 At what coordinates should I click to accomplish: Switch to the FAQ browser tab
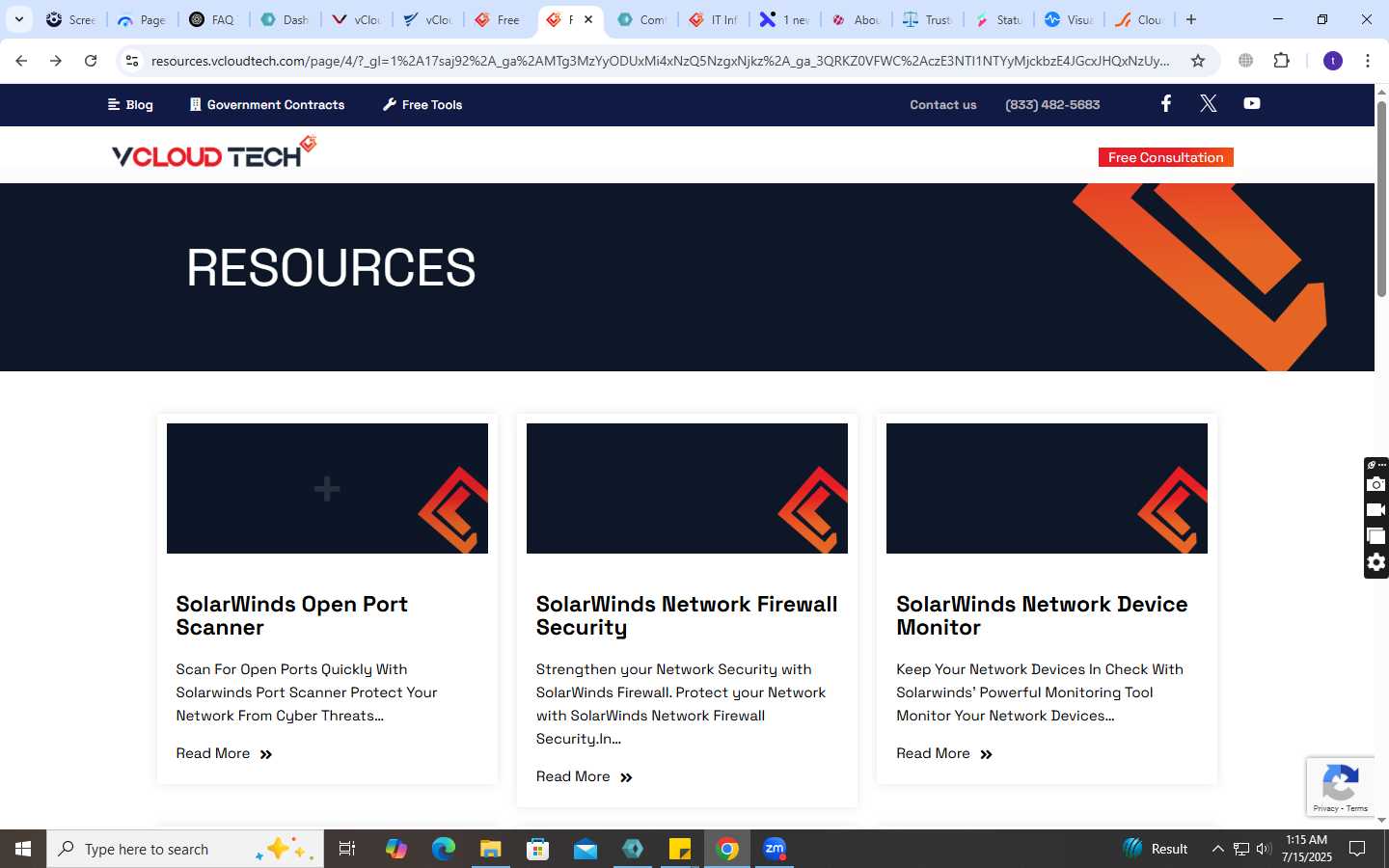click(x=213, y=19)
